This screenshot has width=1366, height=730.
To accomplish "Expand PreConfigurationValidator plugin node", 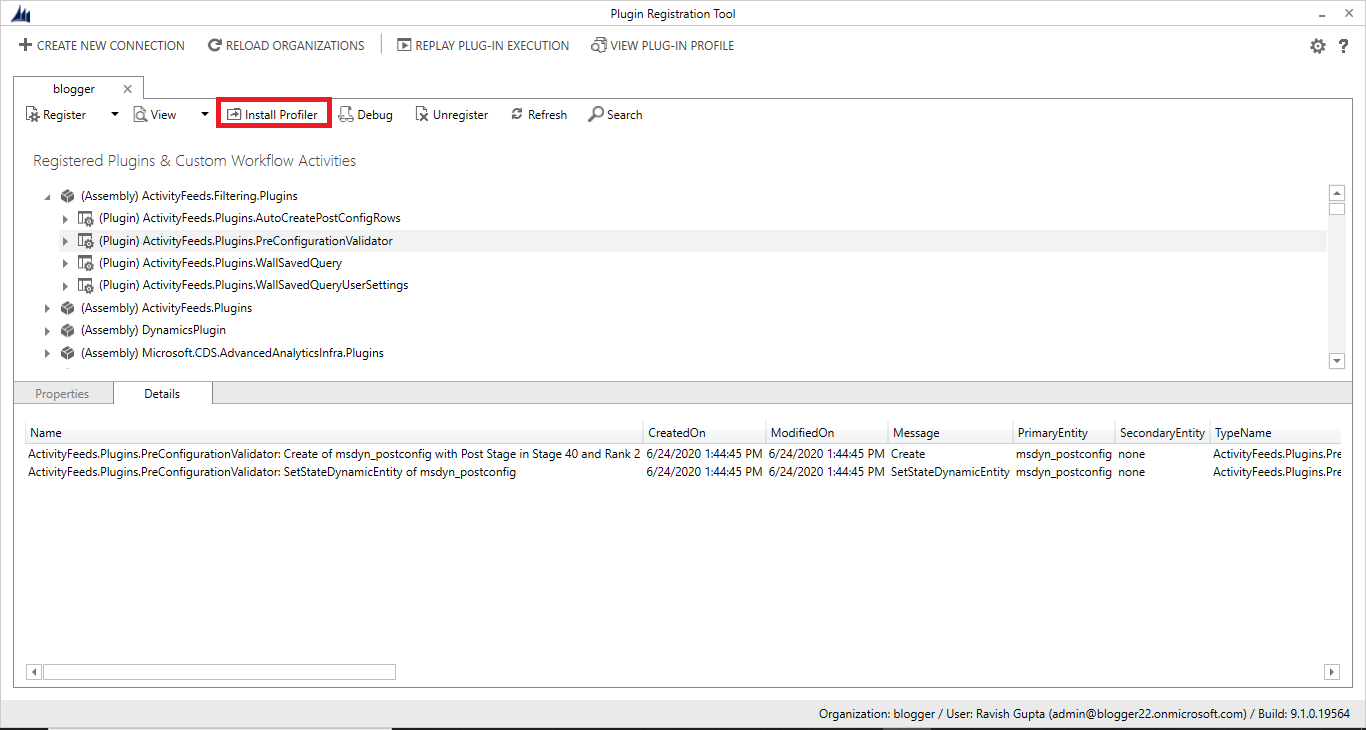I will 66,241.
